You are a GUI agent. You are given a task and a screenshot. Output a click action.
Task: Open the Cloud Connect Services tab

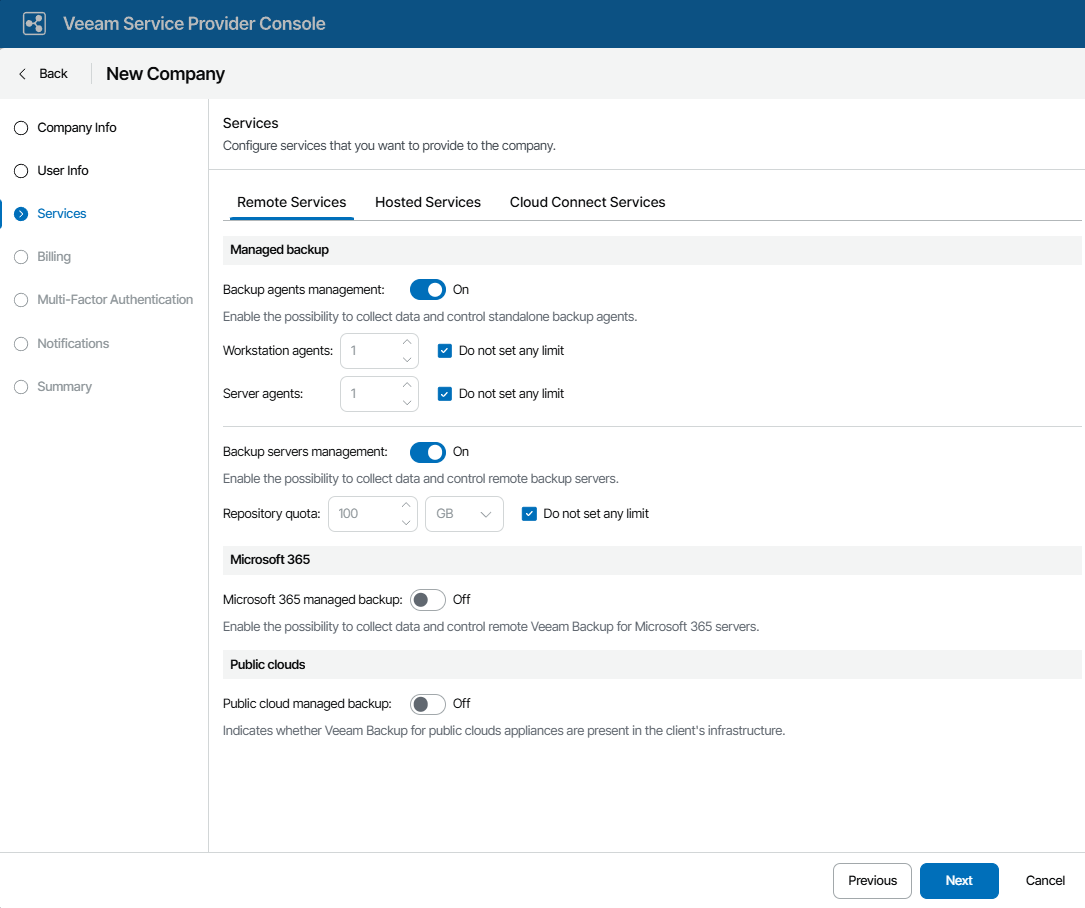587,202
